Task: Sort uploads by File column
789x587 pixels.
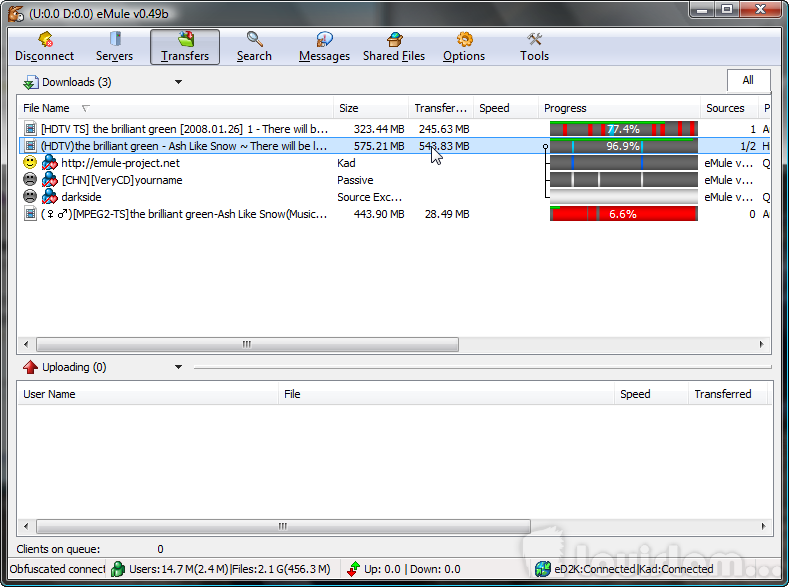Action: pos(446,394)
